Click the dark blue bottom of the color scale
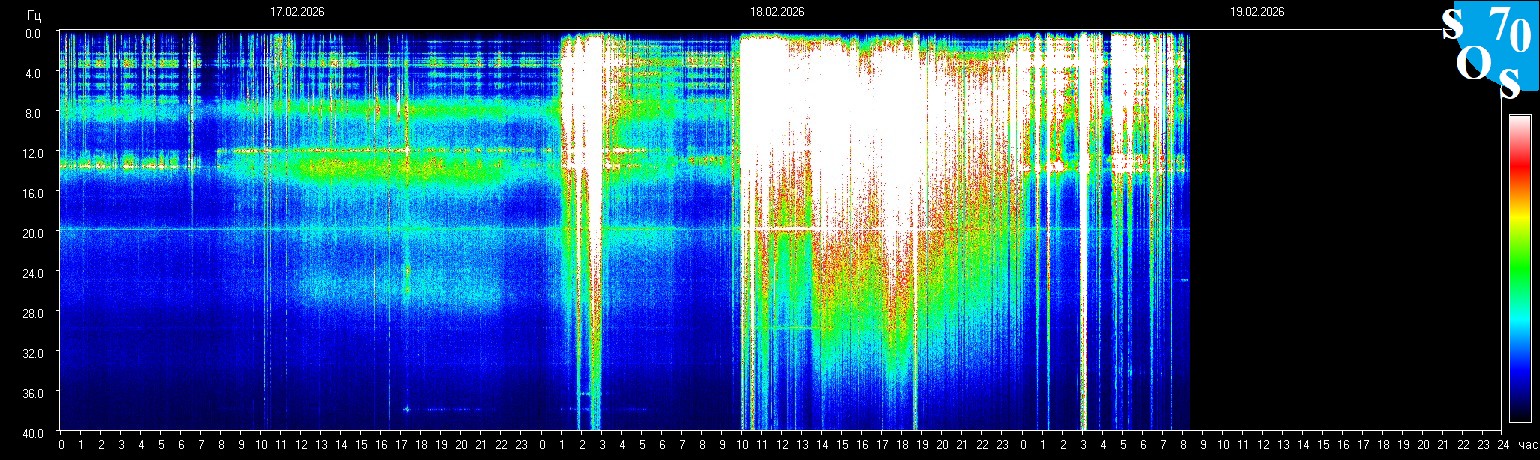 [x=1519, y=410]
